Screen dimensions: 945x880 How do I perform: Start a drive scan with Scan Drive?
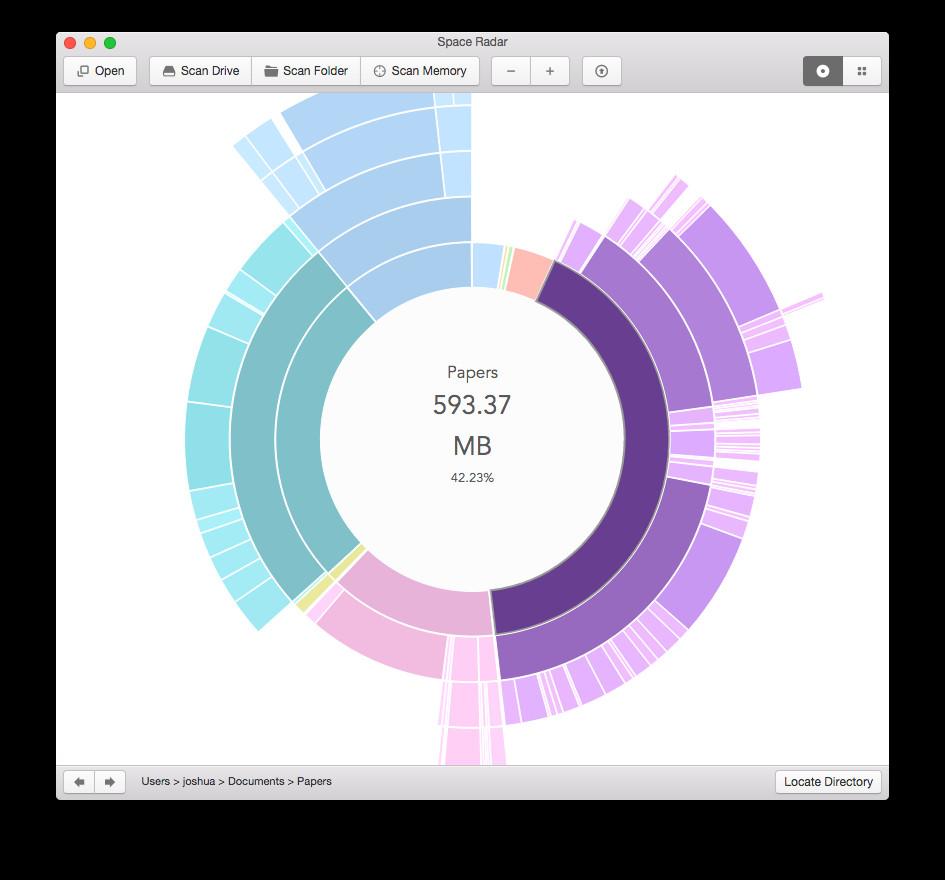(x=201, y=71)
